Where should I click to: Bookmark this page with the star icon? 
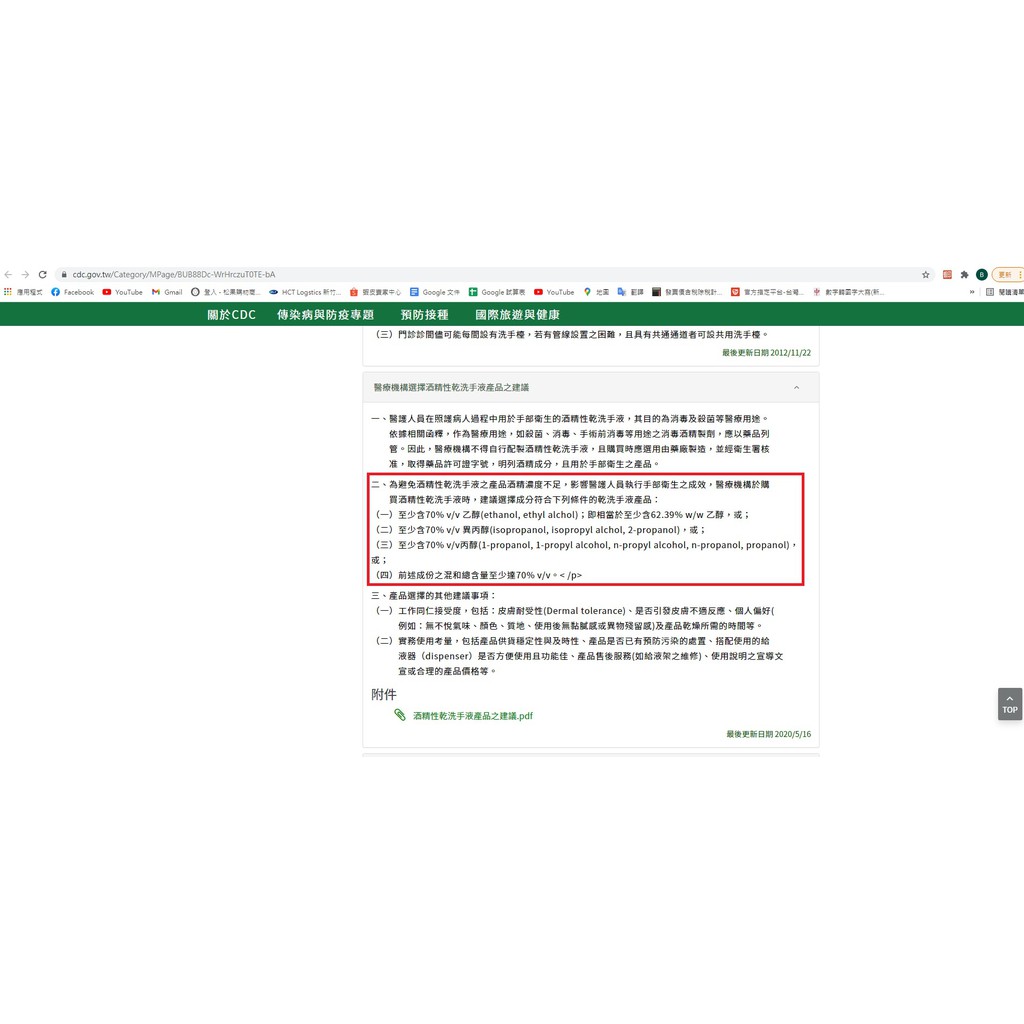point(925,274)
